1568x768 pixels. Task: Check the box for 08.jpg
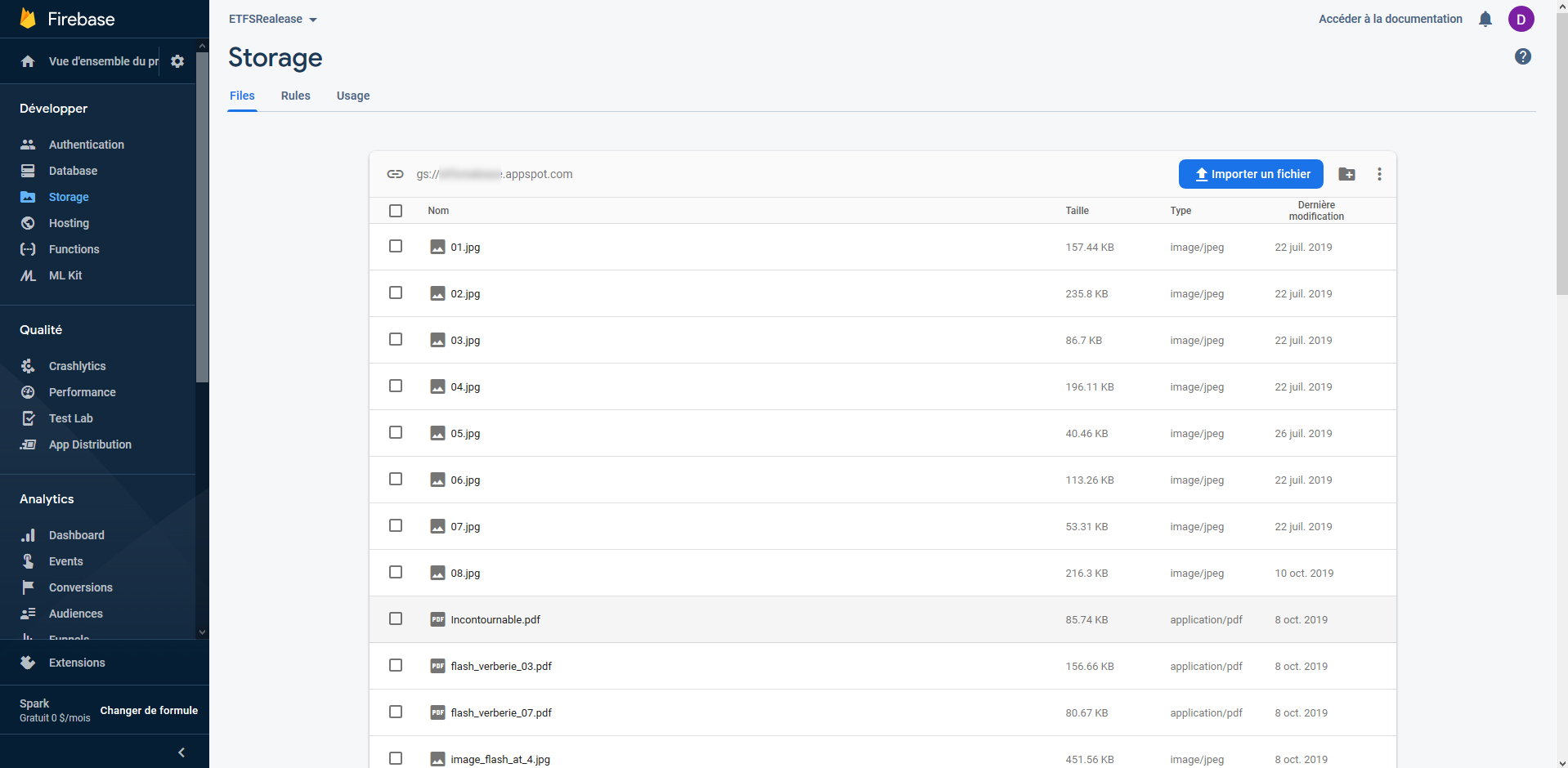(x=396, y=572)
